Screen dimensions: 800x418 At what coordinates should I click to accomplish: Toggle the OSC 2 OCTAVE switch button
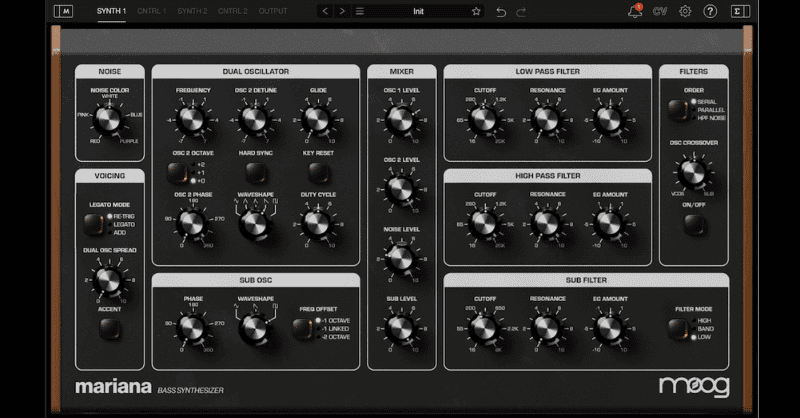tap(177, 173)
